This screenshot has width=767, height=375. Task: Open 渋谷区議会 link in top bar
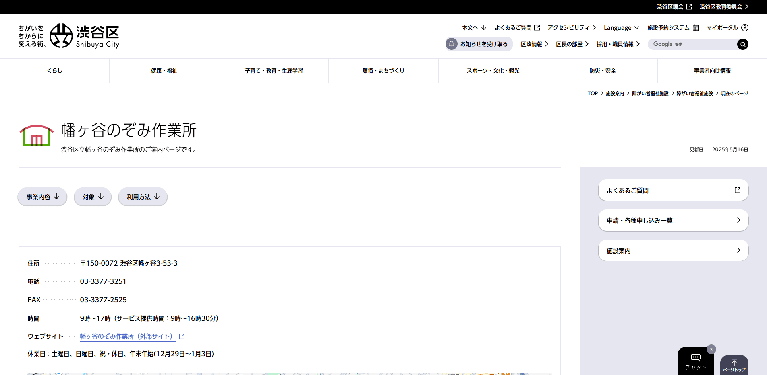[675, 7]
